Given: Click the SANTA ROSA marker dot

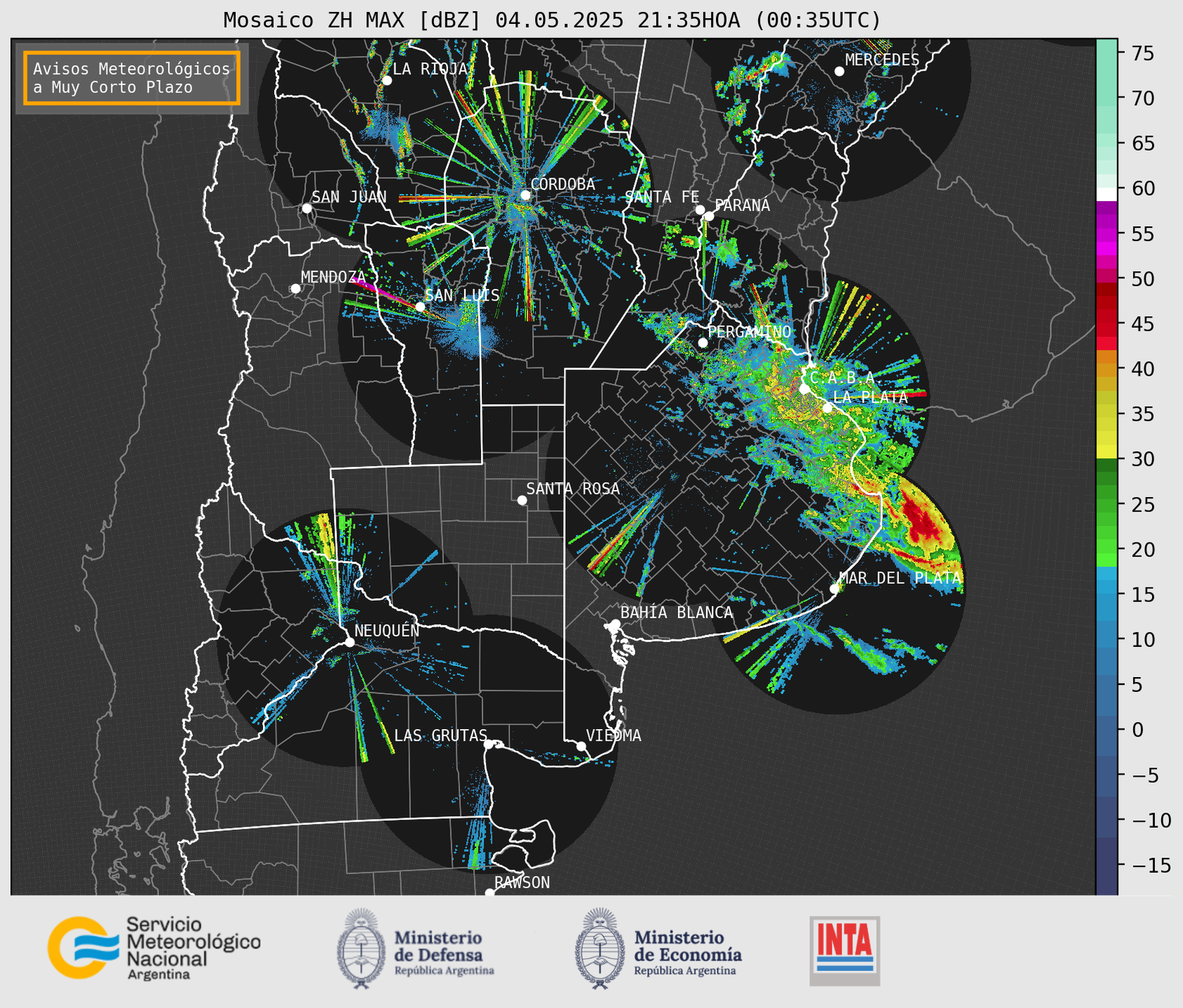Looking at the screenshot, I should point(522,500).
